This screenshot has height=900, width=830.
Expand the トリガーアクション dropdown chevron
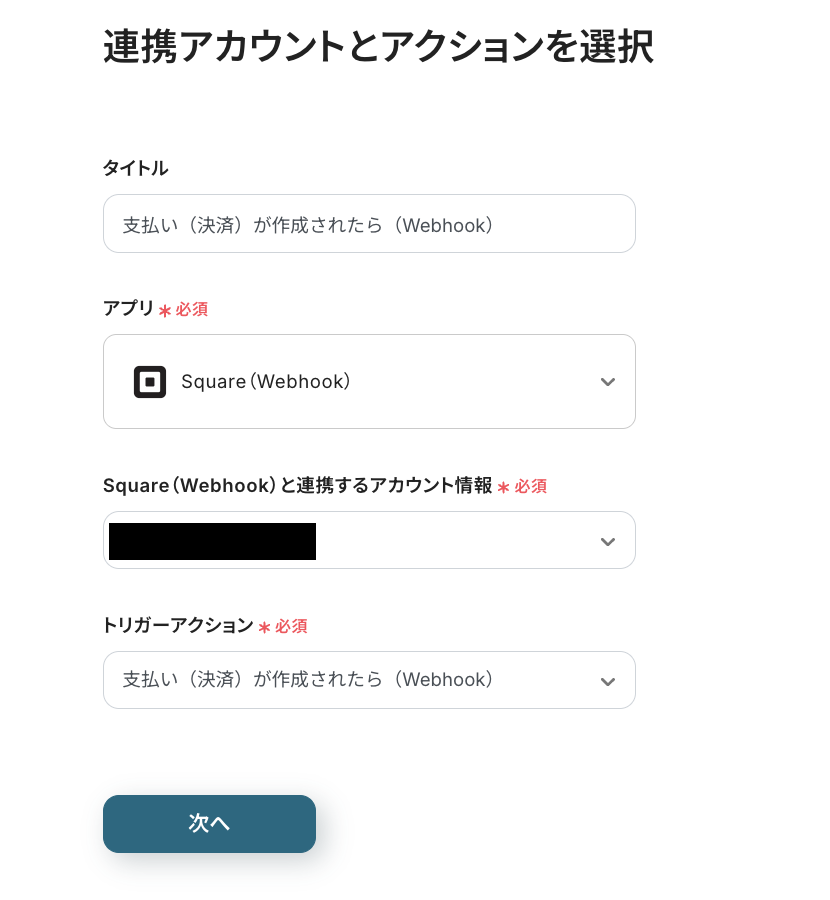click(607, 681)
